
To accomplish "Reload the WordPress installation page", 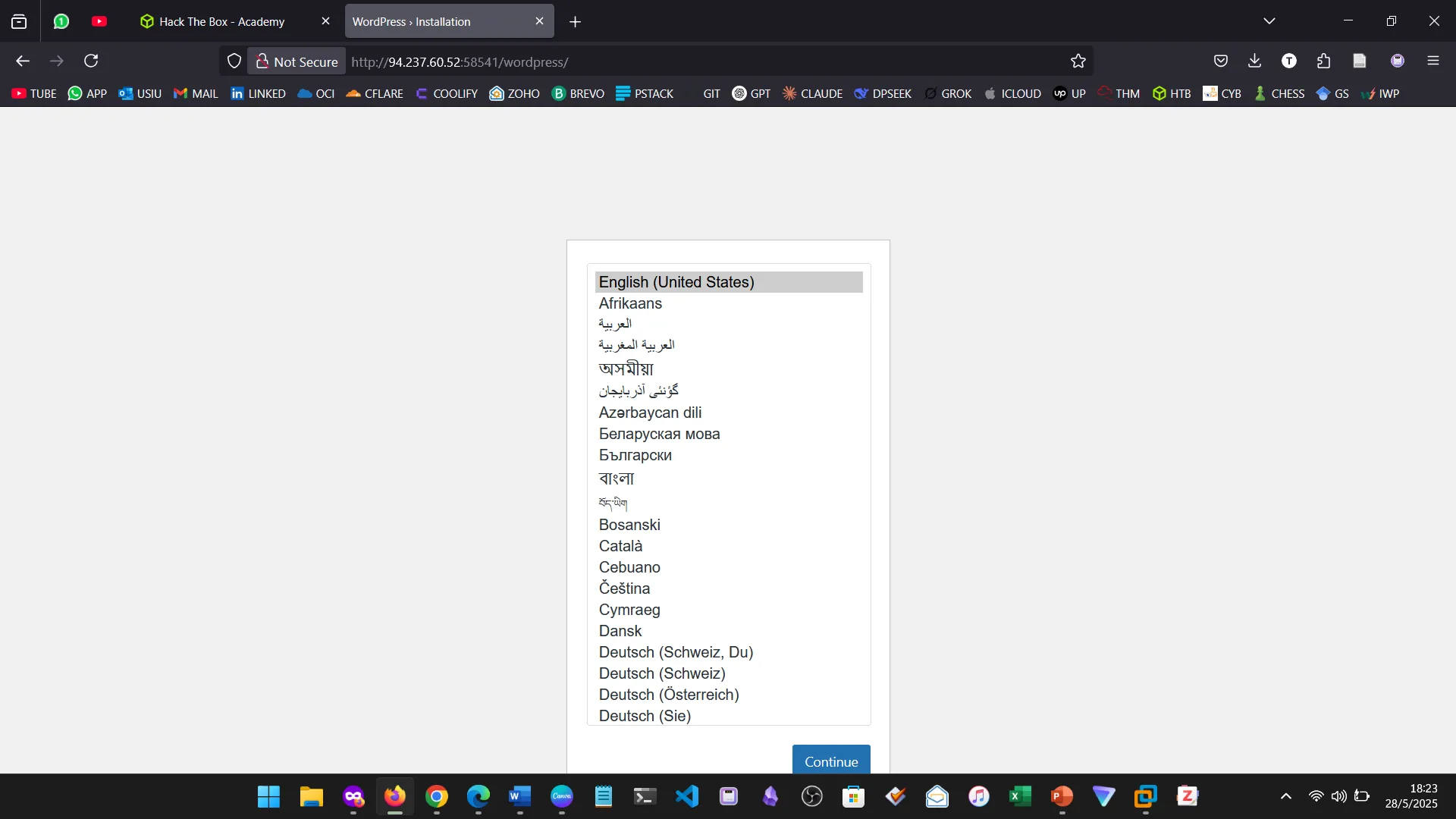I will click(x=91, y=61).
